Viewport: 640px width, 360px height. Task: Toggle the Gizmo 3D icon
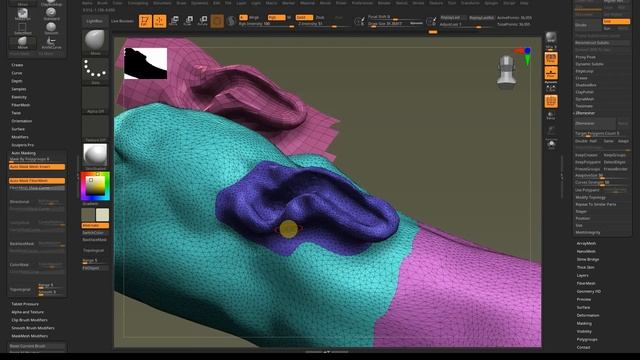[217, 21]
